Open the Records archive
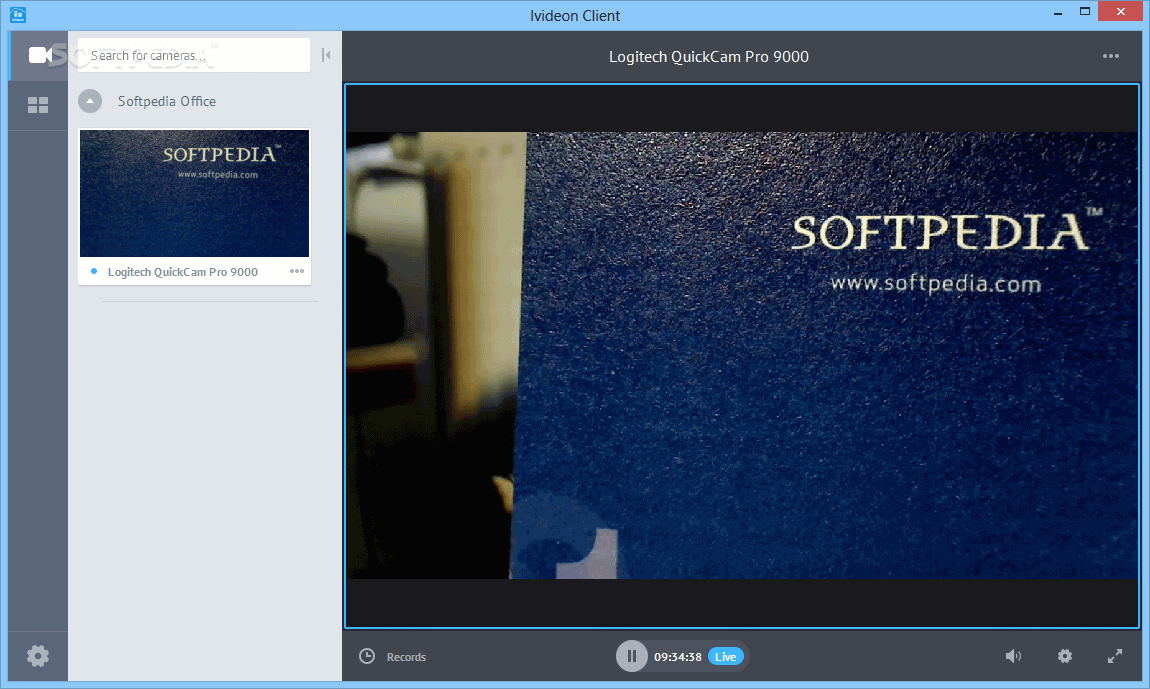The image size is (1150, 689). 406,657
